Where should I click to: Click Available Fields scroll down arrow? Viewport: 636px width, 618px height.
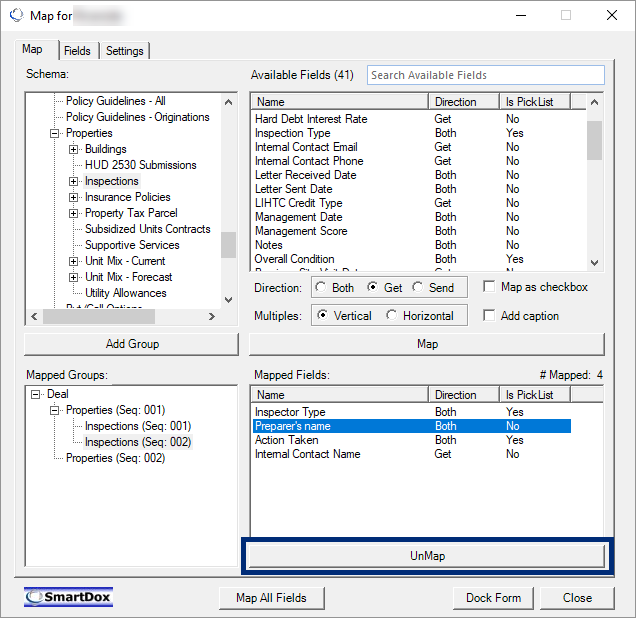(594, 262)
